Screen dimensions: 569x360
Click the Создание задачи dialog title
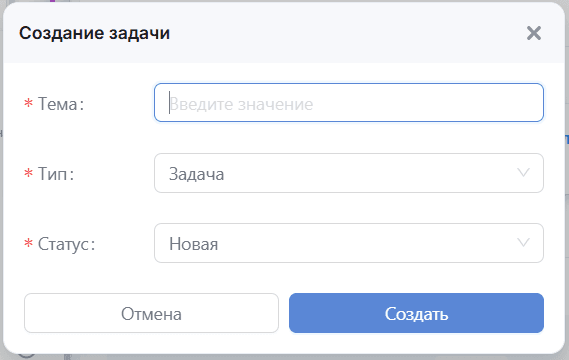94,33
